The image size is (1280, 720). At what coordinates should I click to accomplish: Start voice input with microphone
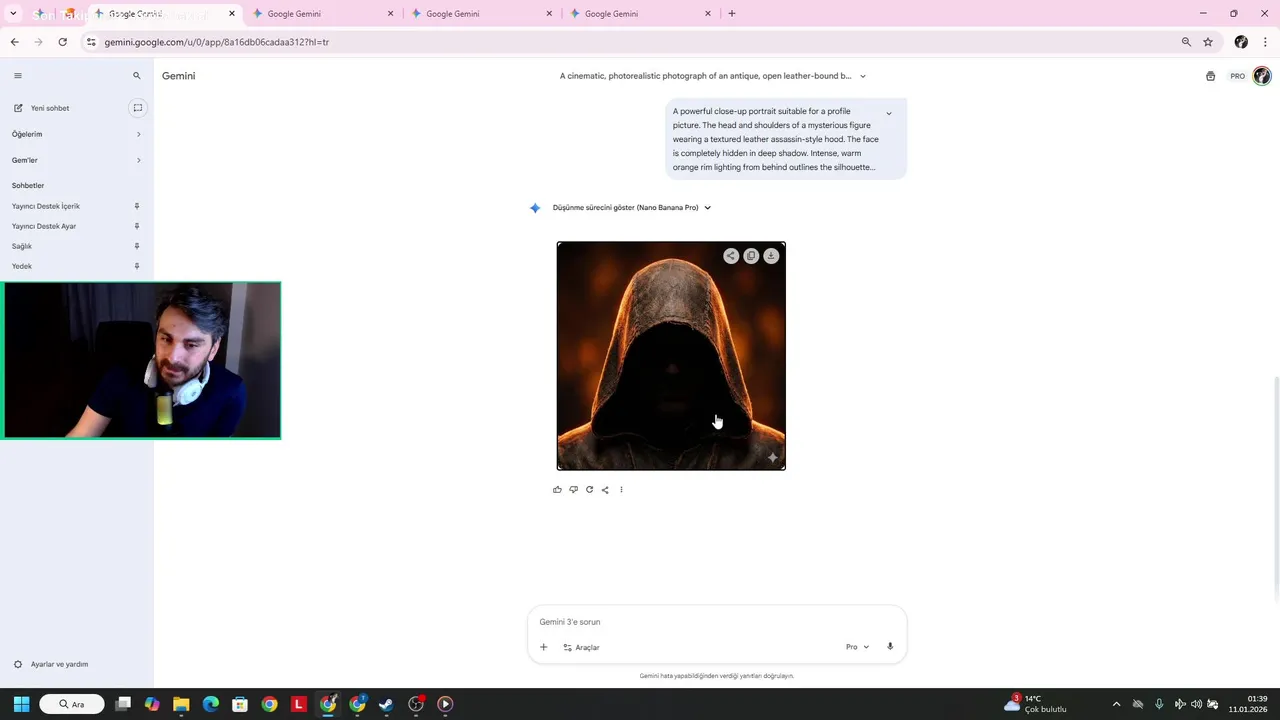[890, 647]
